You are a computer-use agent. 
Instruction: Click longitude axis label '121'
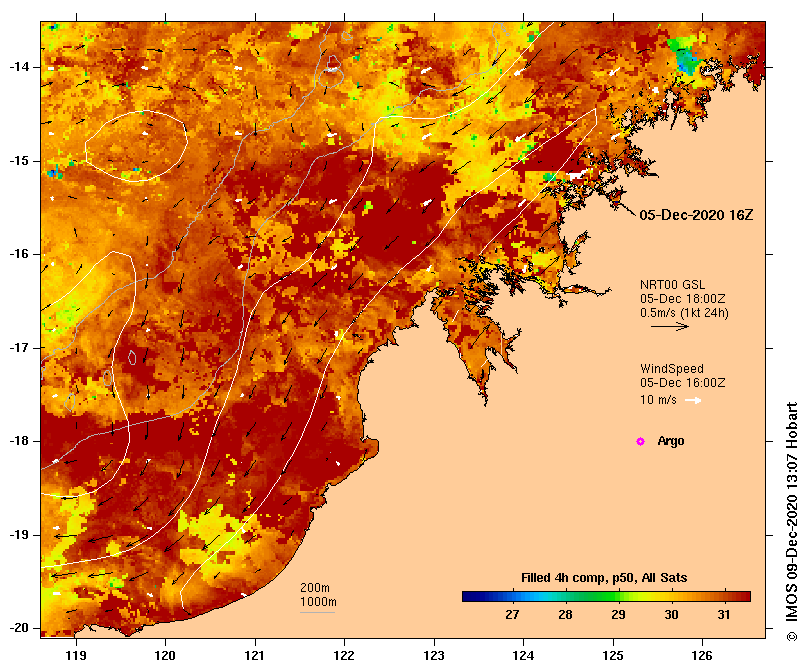[x=255, y=656]
